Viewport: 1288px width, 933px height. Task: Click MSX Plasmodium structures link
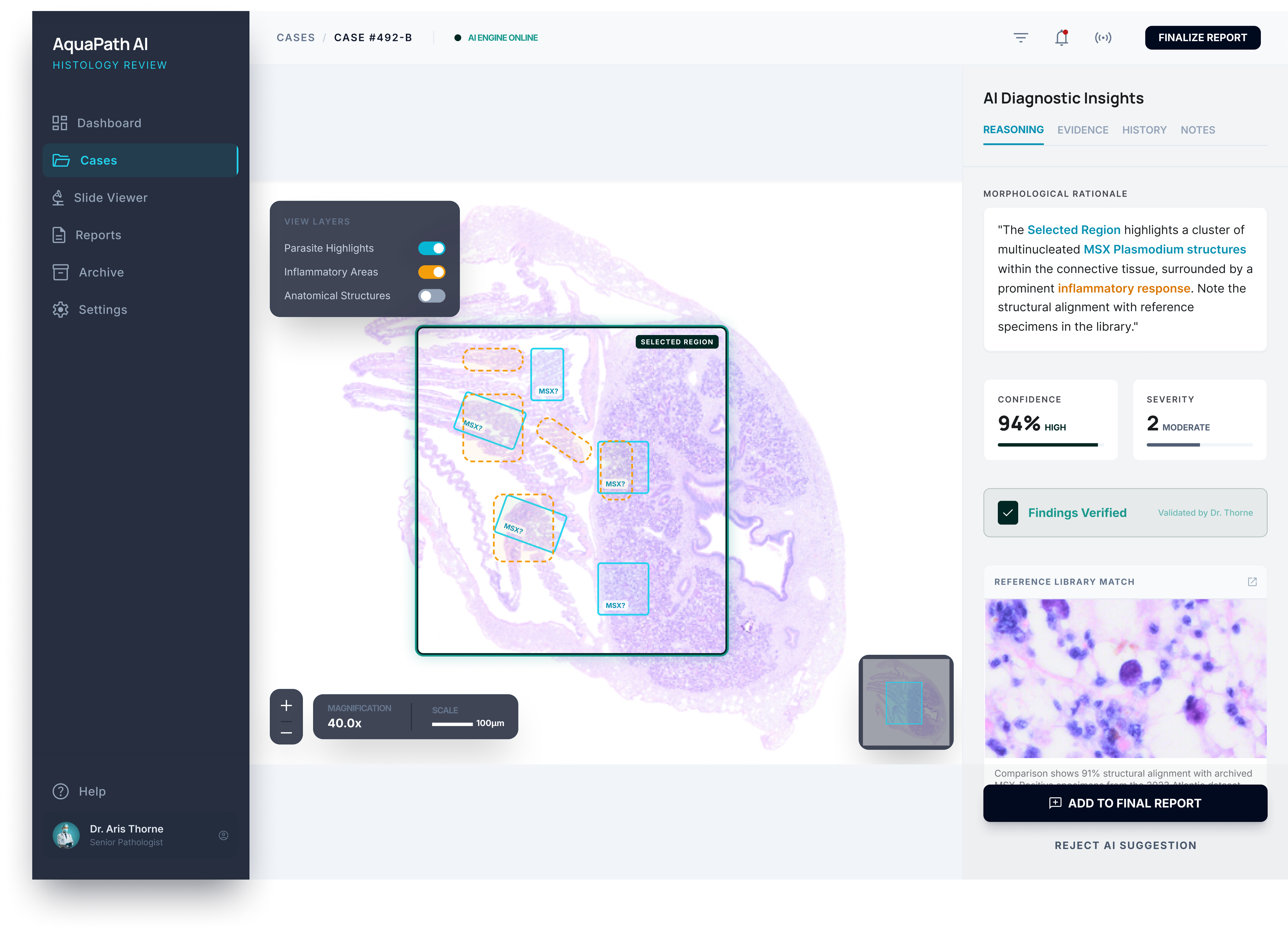click(x=1164, y=249)
